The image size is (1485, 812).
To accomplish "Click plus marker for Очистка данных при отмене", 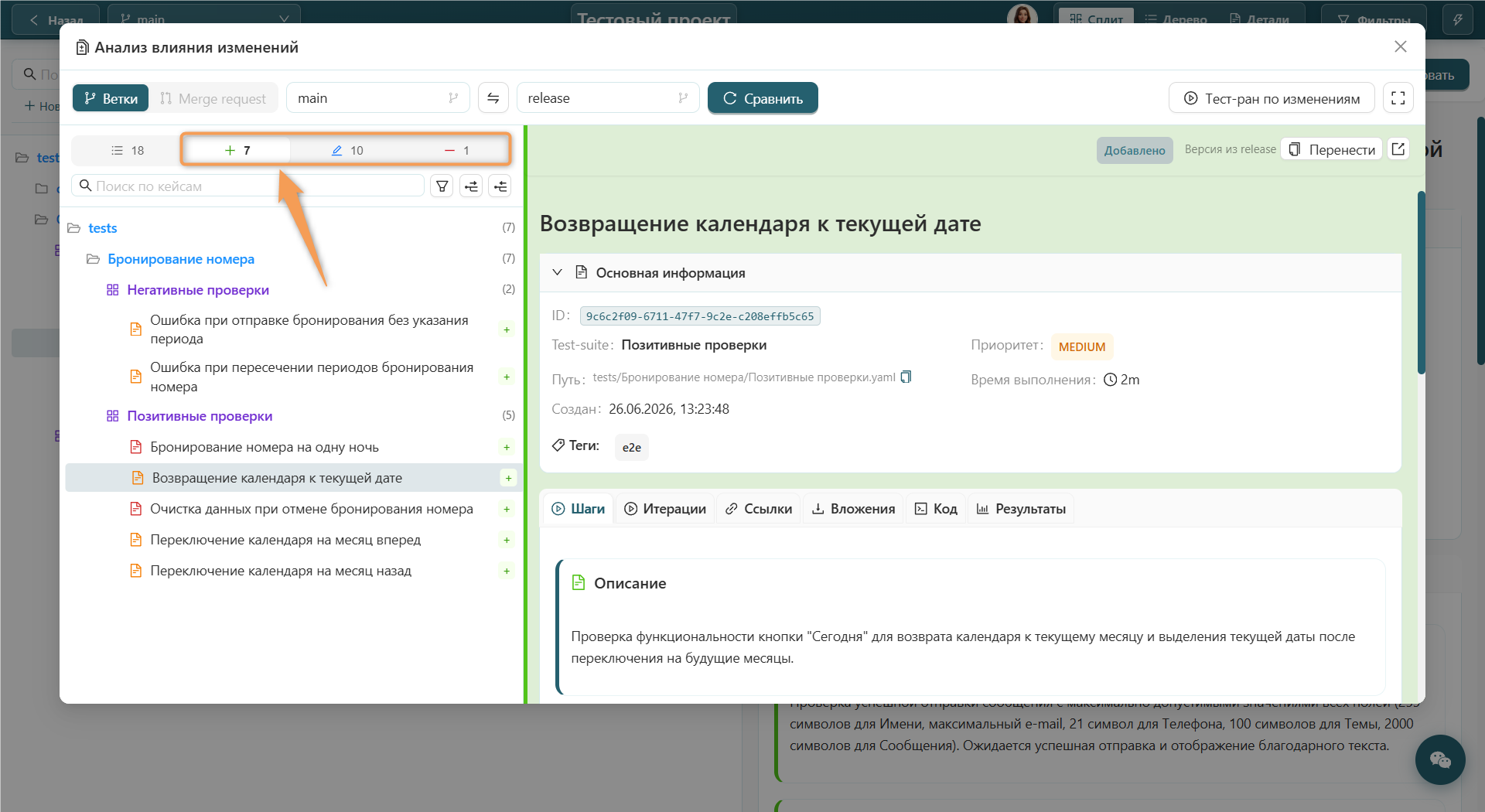I will (x=507, y=509).
